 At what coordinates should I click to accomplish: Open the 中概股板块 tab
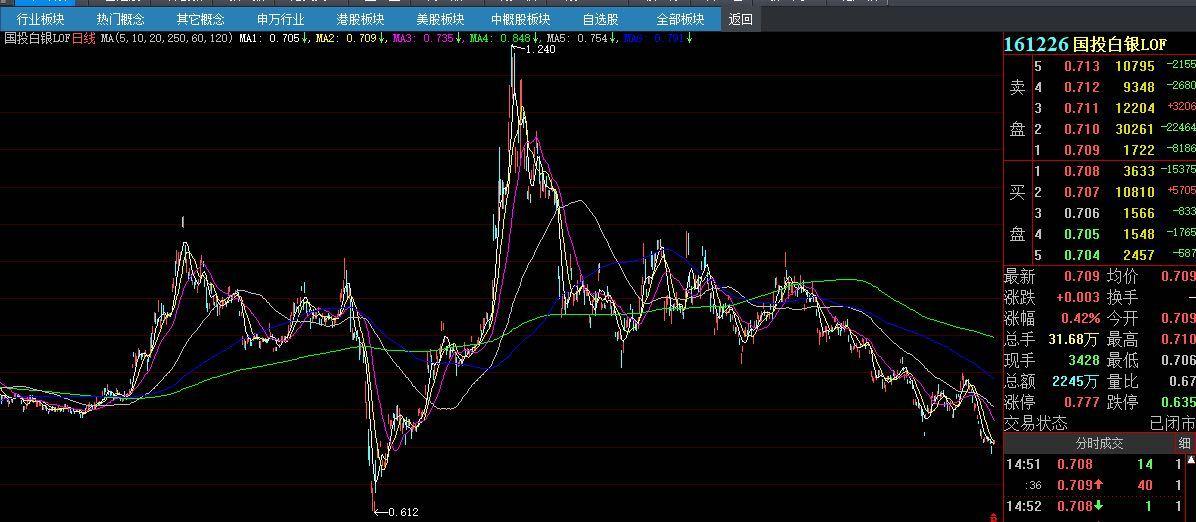(x=520, y=20)
